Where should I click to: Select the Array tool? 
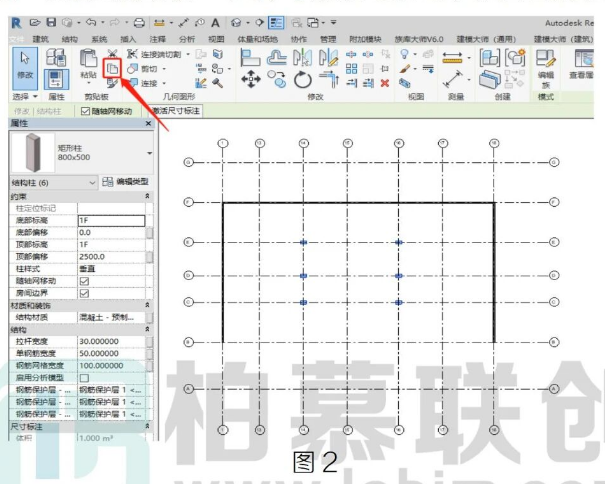351,69
